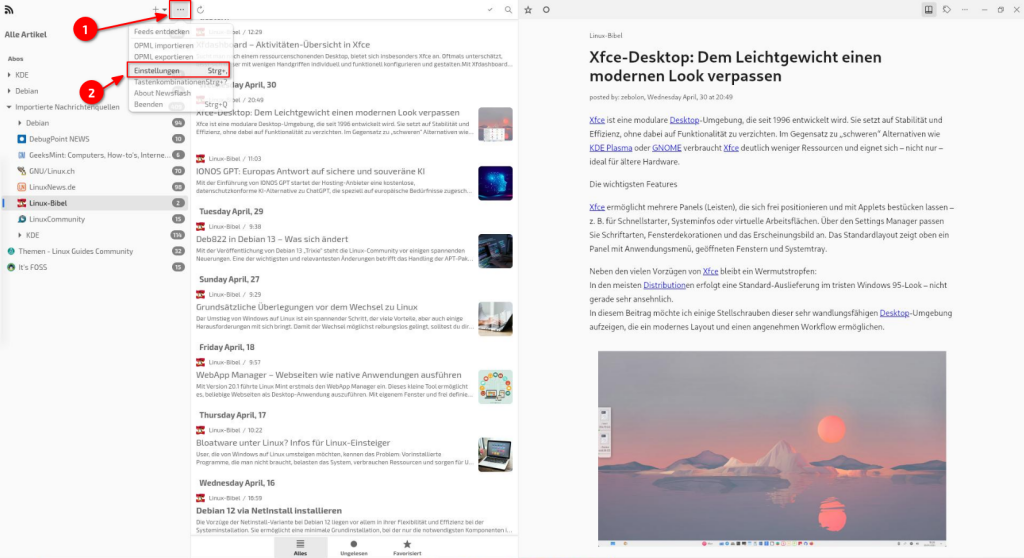Expand the top-level KDE category under Abos
1024x558 pixels.
coord(9,75)
